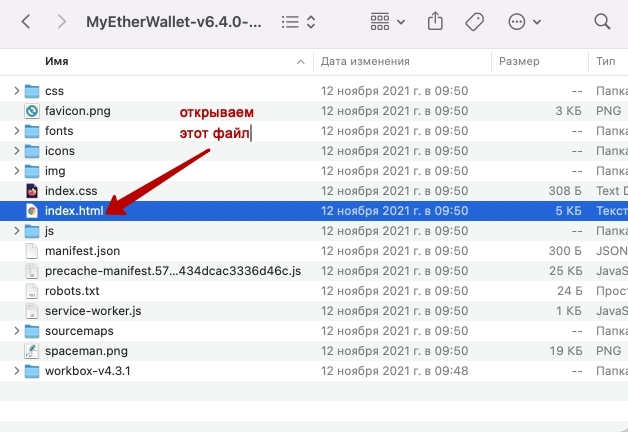Select the sourcemaps folder icon
The width and height of the screenshot is (628, 432).
32,331
